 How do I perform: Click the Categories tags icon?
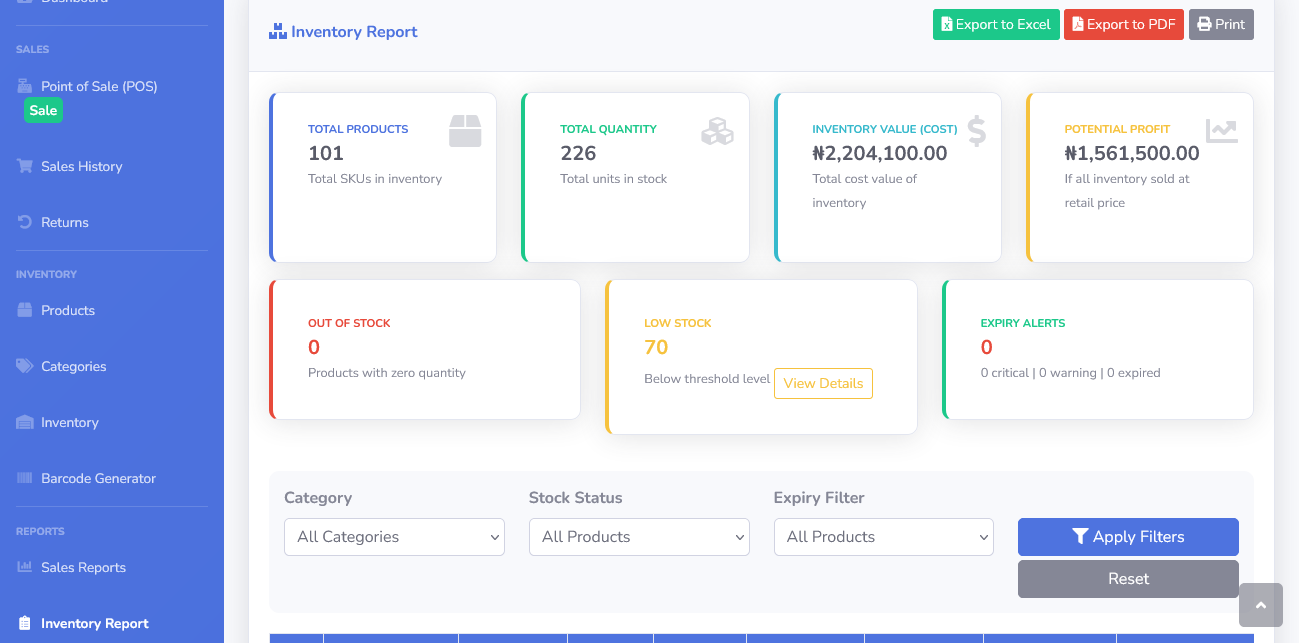point(25,366)
